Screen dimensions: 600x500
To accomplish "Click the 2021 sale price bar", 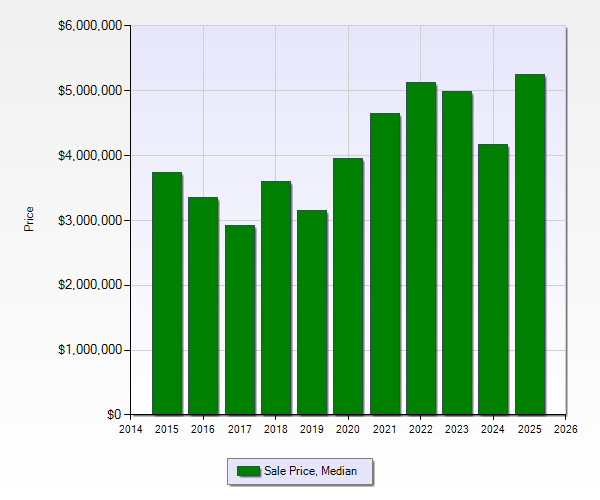I will 385,263.
